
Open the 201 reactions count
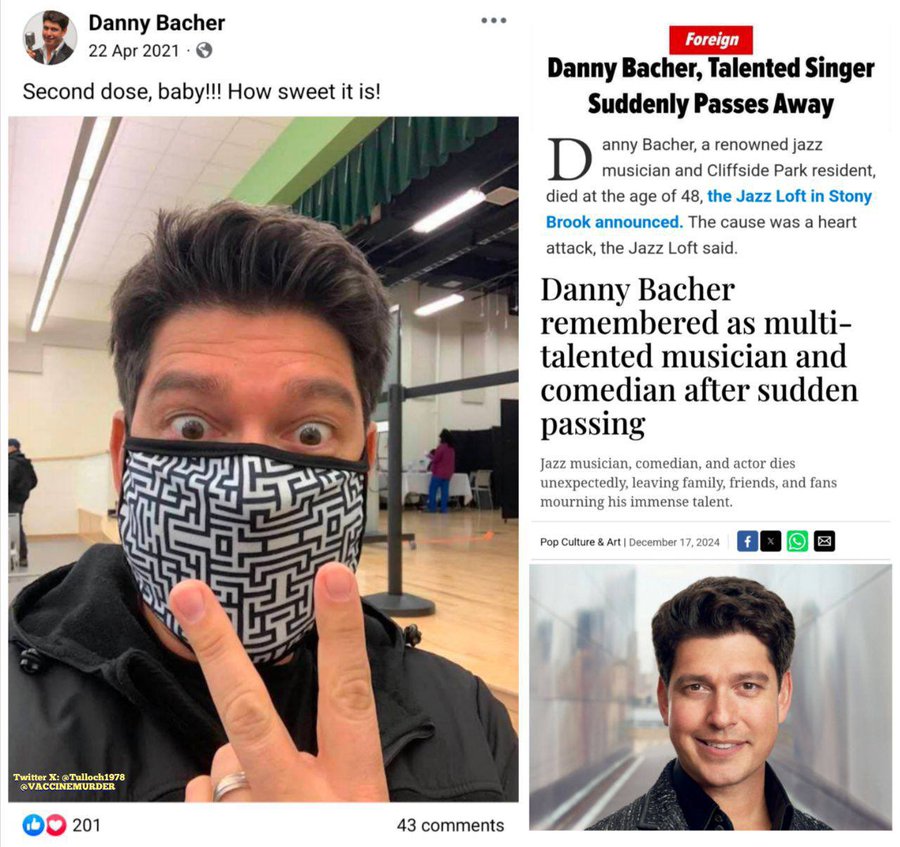86,825
